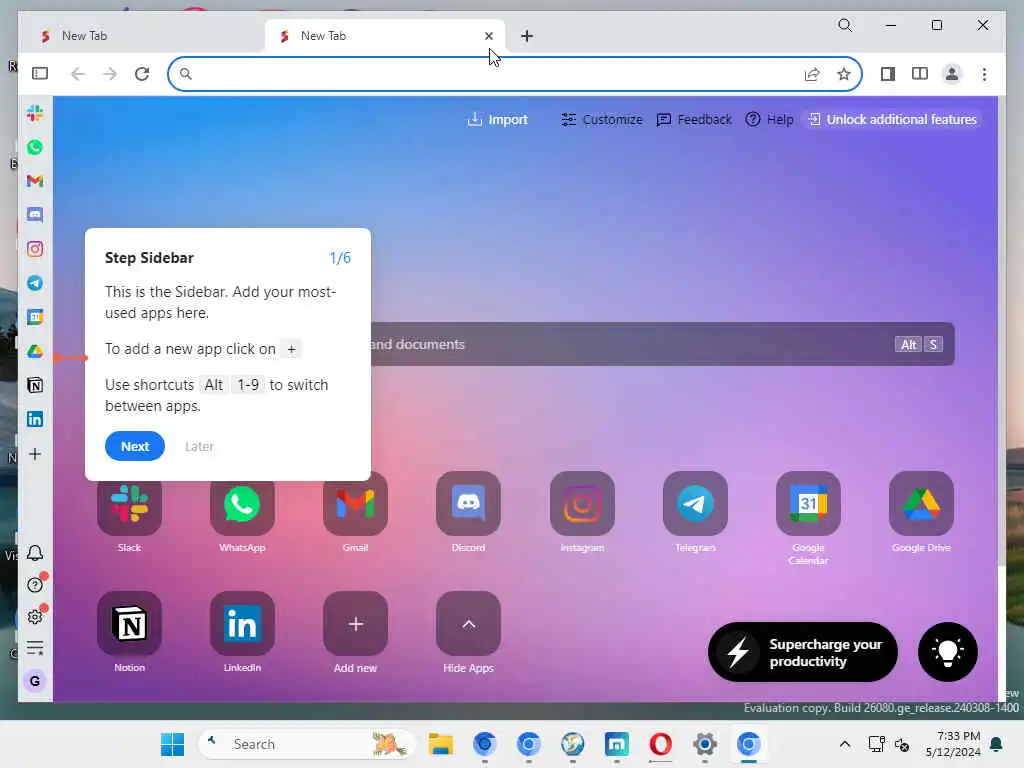This screenshot has height=768, width=1024.
Task: Open sidebar help question-mark icon
Action: click(35, 584)
